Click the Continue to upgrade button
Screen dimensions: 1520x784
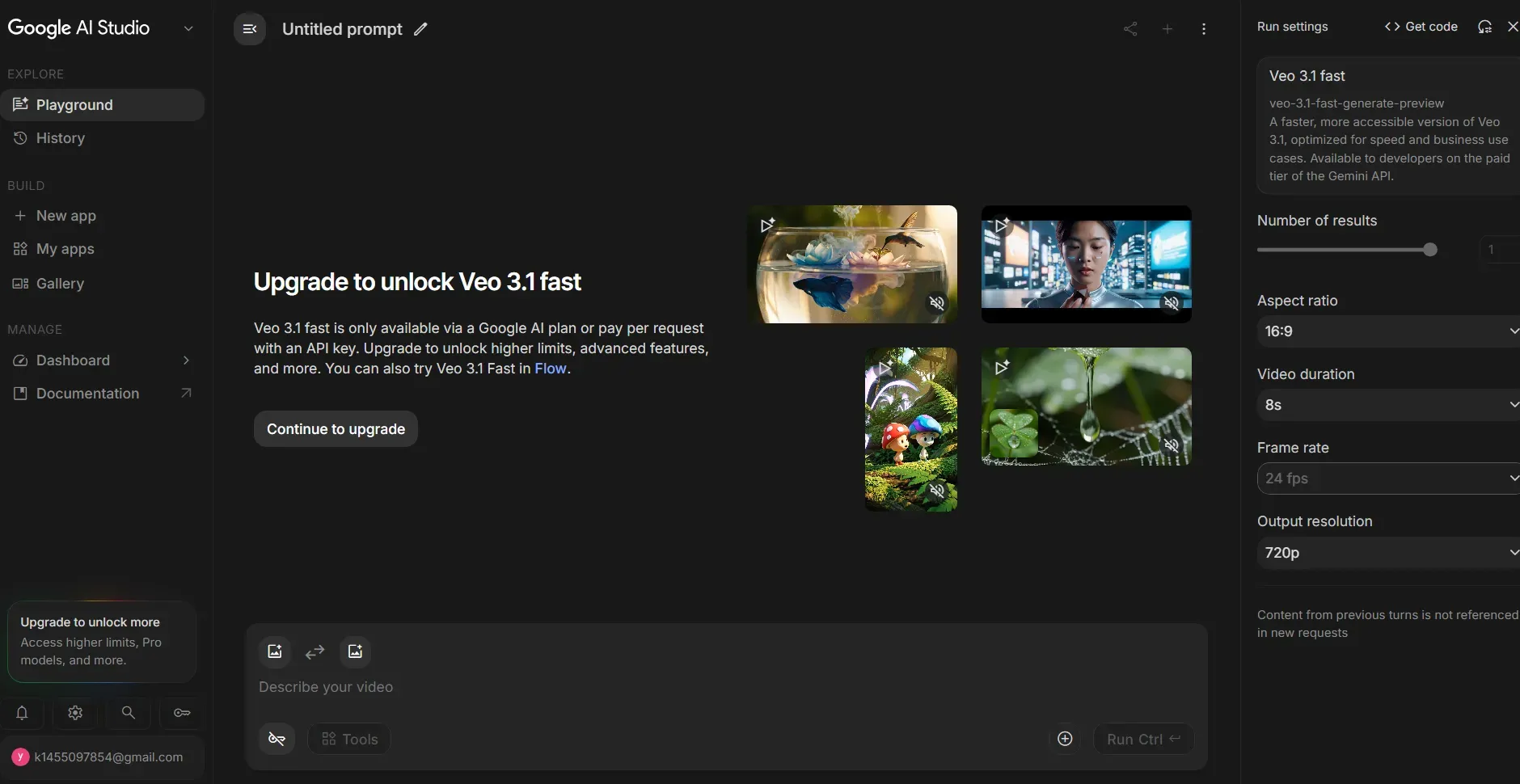[x=336, y=429]
